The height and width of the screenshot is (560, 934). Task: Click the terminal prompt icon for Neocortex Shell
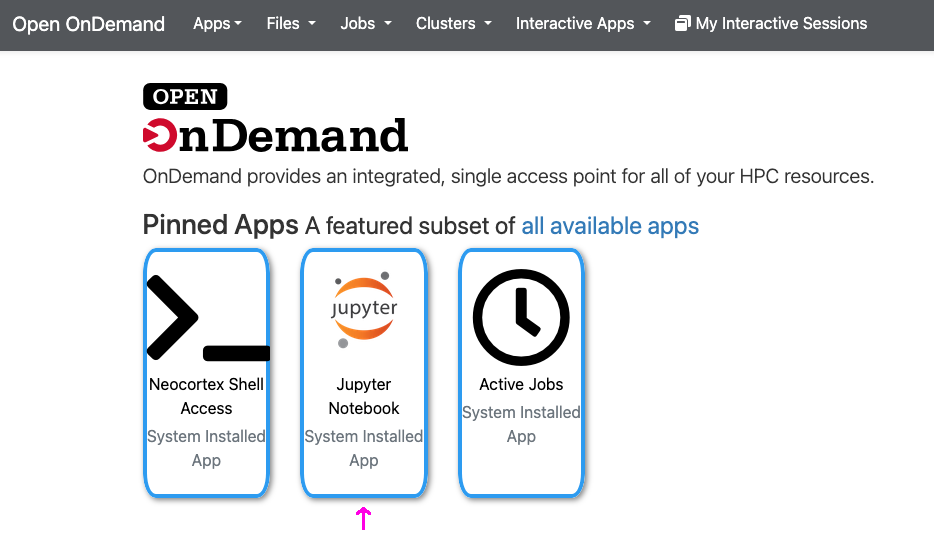point(207,317)
